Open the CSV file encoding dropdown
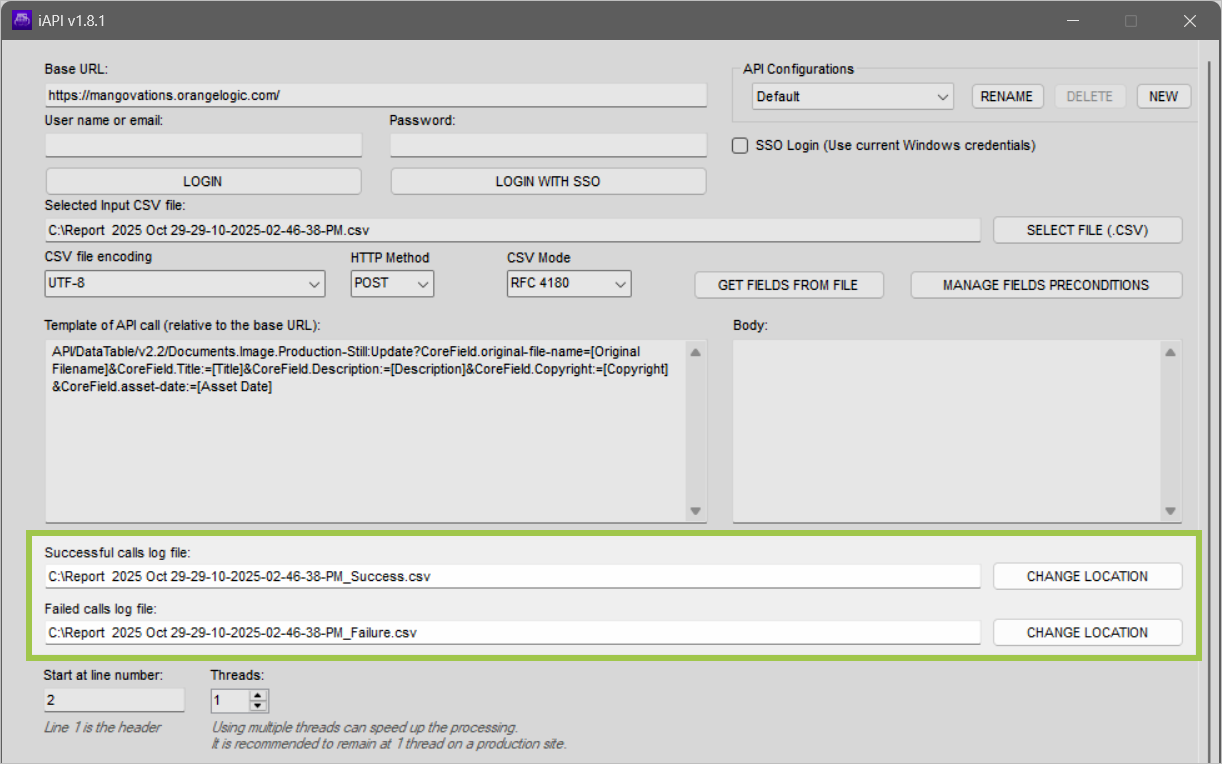 pos(315,284)
